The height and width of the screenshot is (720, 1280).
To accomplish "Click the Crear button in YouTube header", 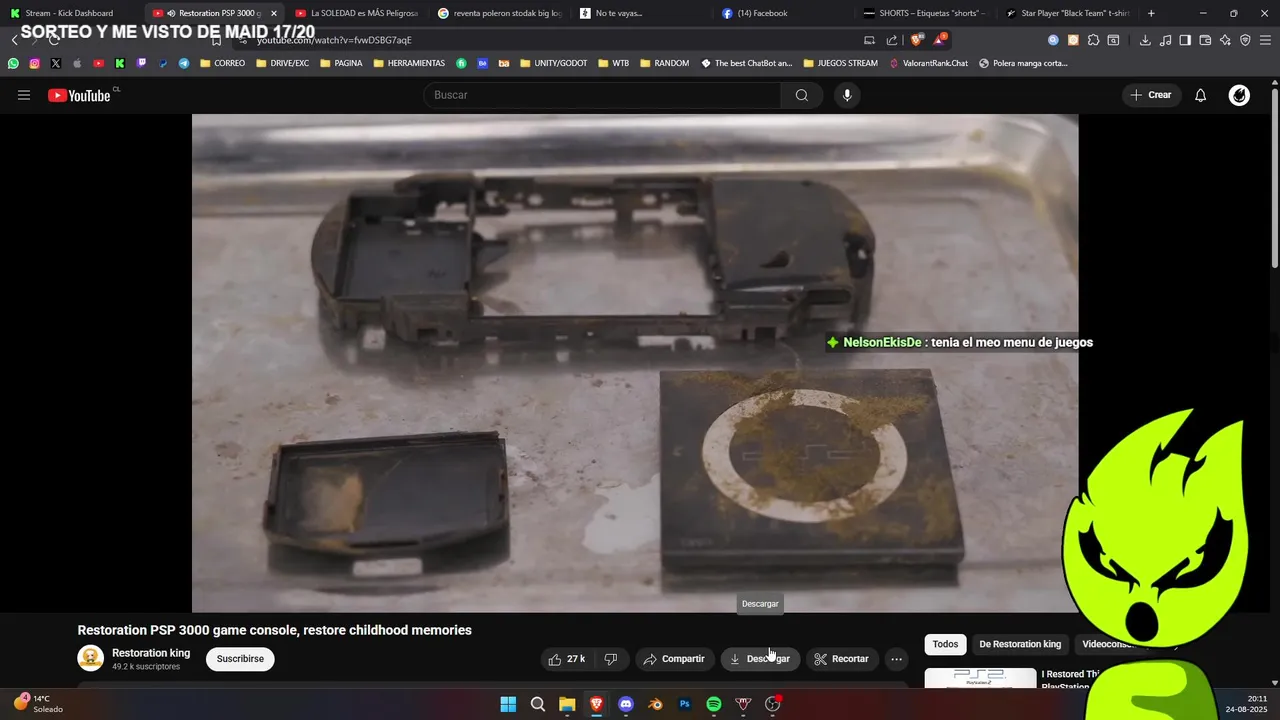I will point(1150,95).
